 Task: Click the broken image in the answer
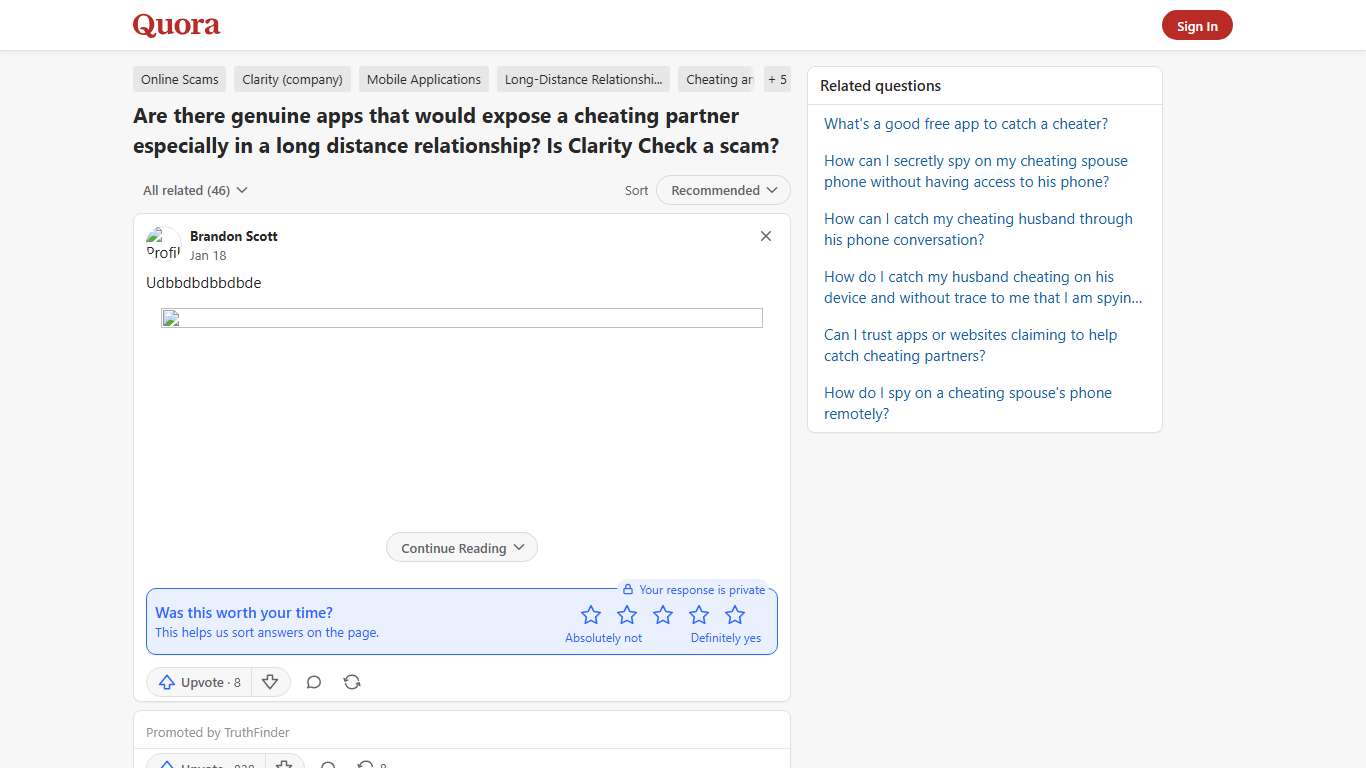pos(461,318)
